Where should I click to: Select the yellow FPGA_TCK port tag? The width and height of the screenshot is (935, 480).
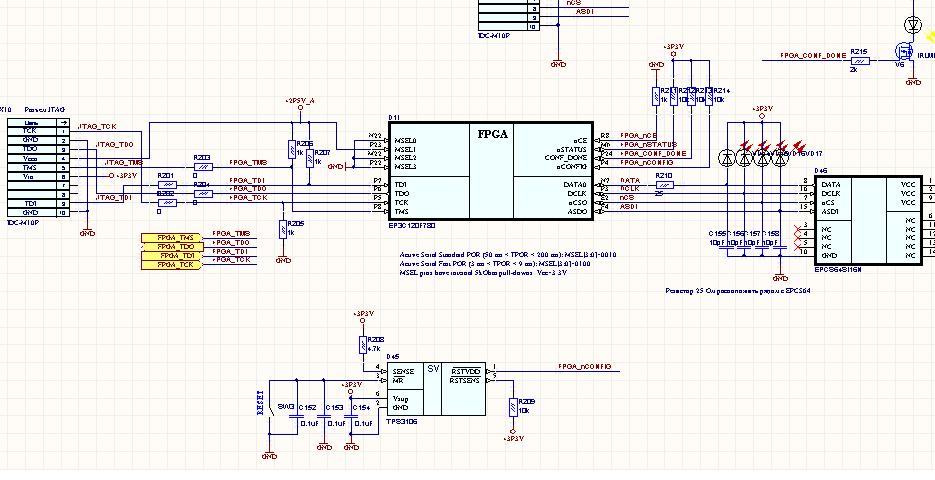[173, 264]
